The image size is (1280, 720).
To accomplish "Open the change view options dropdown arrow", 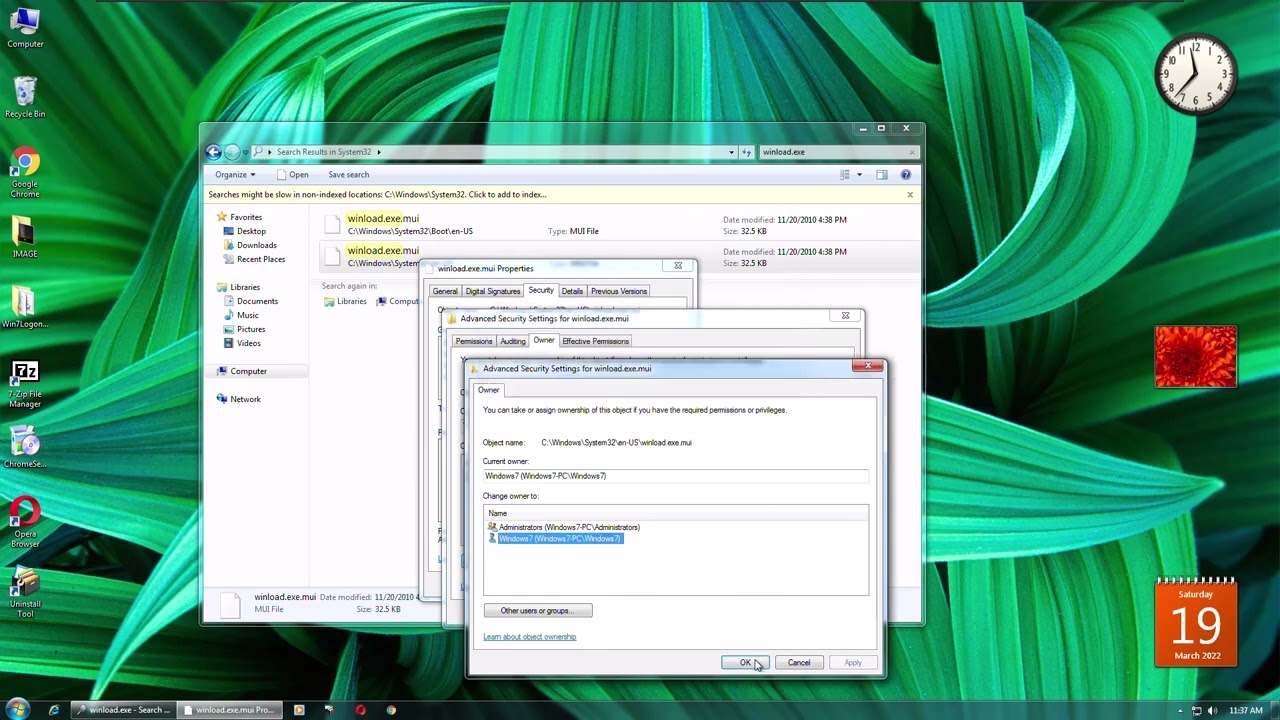I will 859,175.
